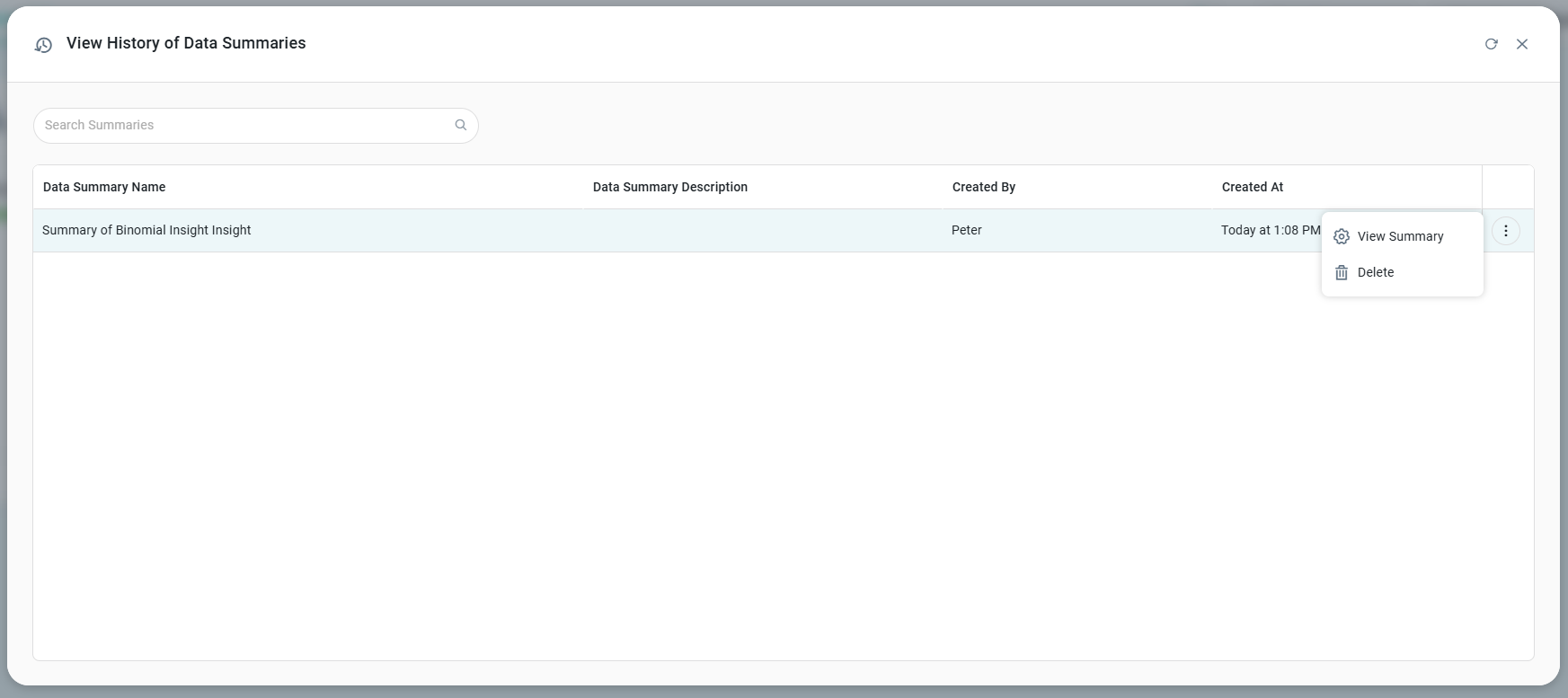
Task: Choose View Summary from the context menu
Action: 1400,236
